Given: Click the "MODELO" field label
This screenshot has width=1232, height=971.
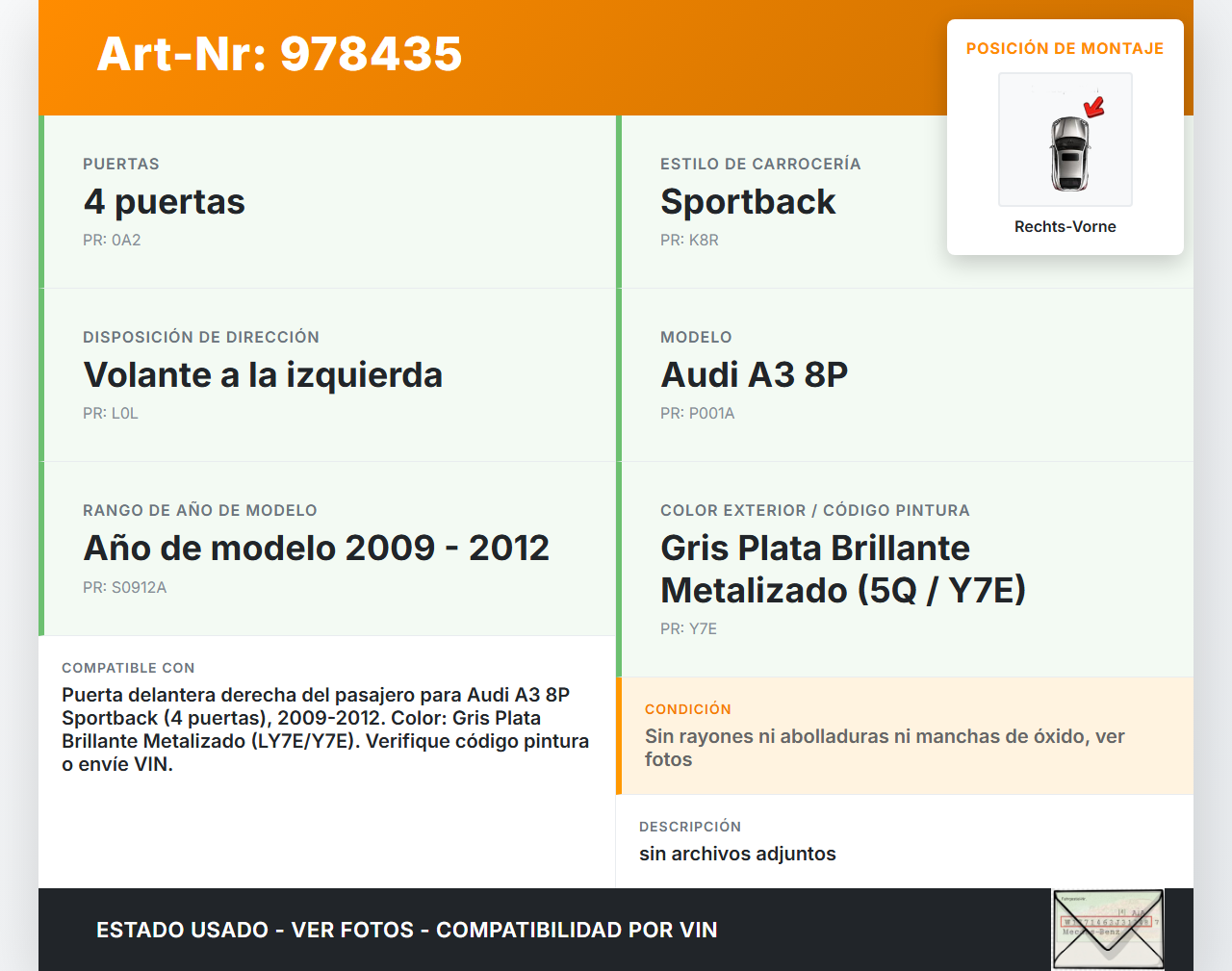Looking at the screenshot, I should coord(696,337).
